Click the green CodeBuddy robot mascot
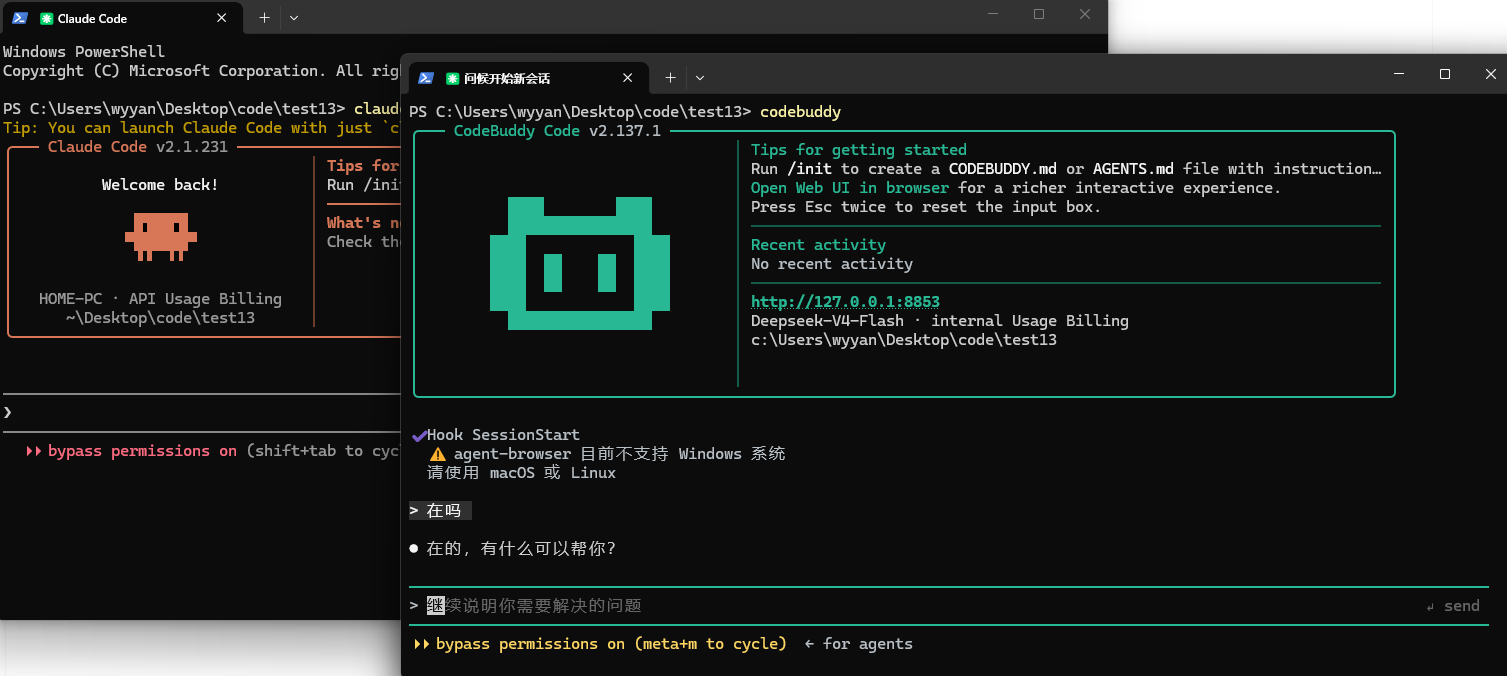The height and width of the screenshot is (676, 1507). [x=580, y=263]
